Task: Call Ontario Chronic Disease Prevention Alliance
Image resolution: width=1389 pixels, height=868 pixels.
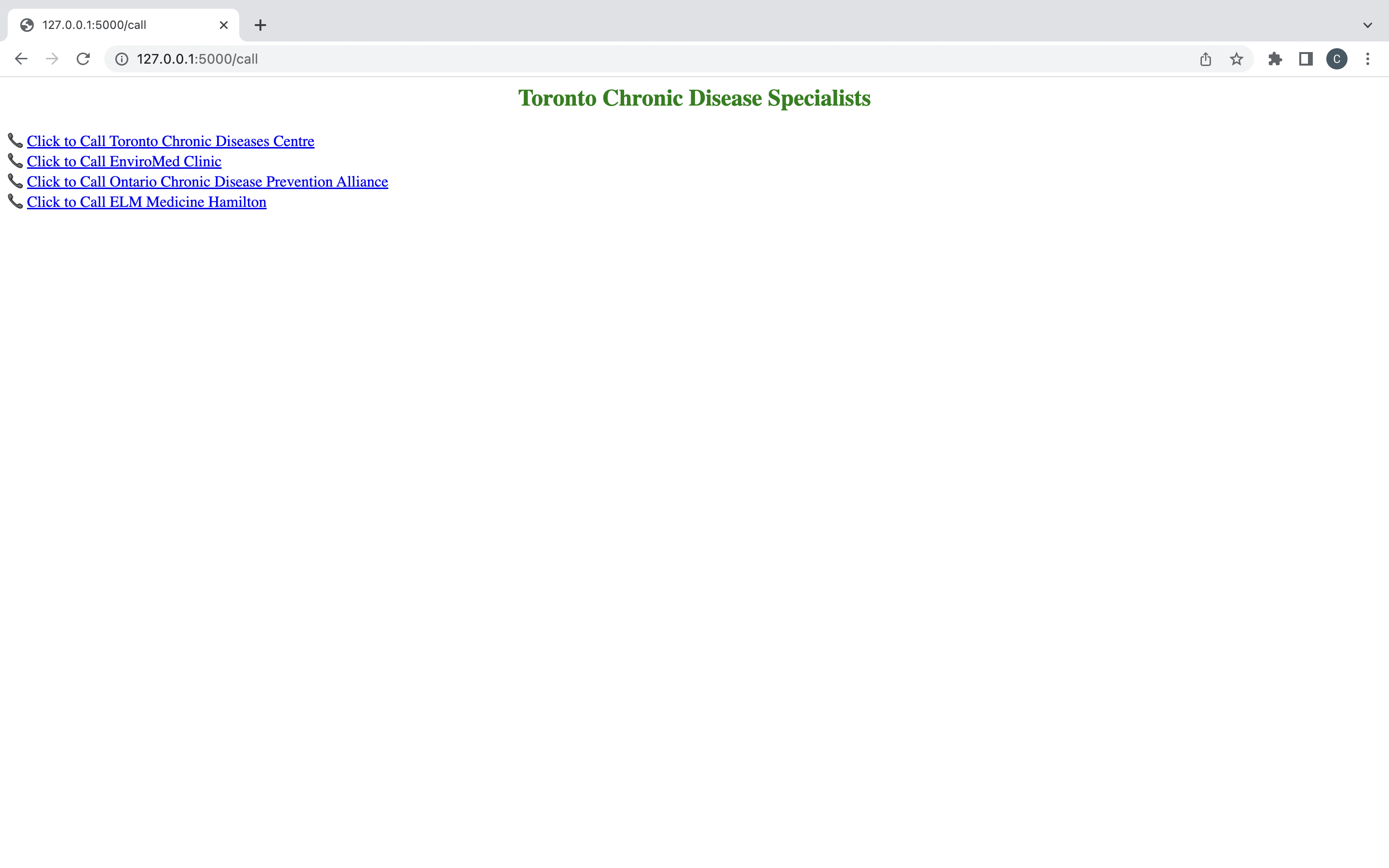Action: tap(207, 182)
